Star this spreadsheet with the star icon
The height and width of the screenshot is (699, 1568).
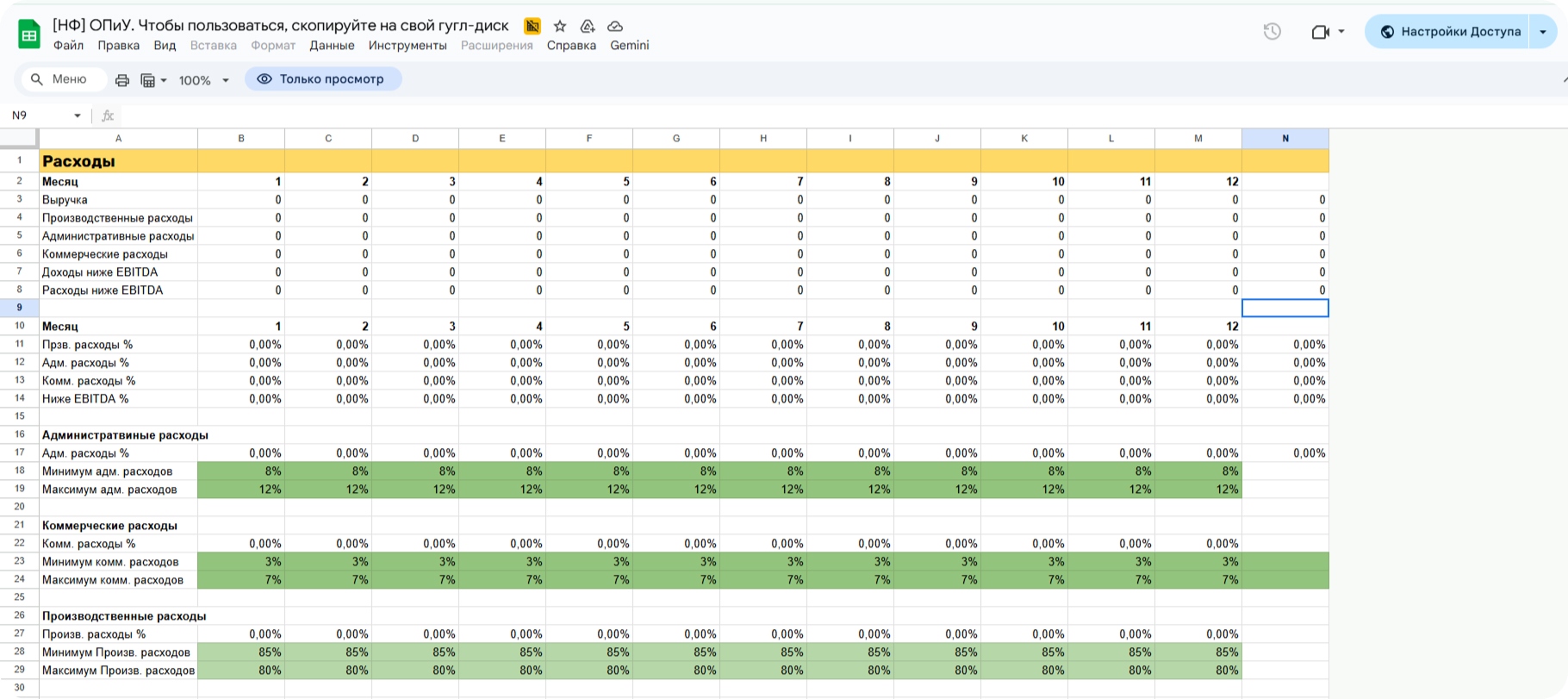(x=560, y=26)
